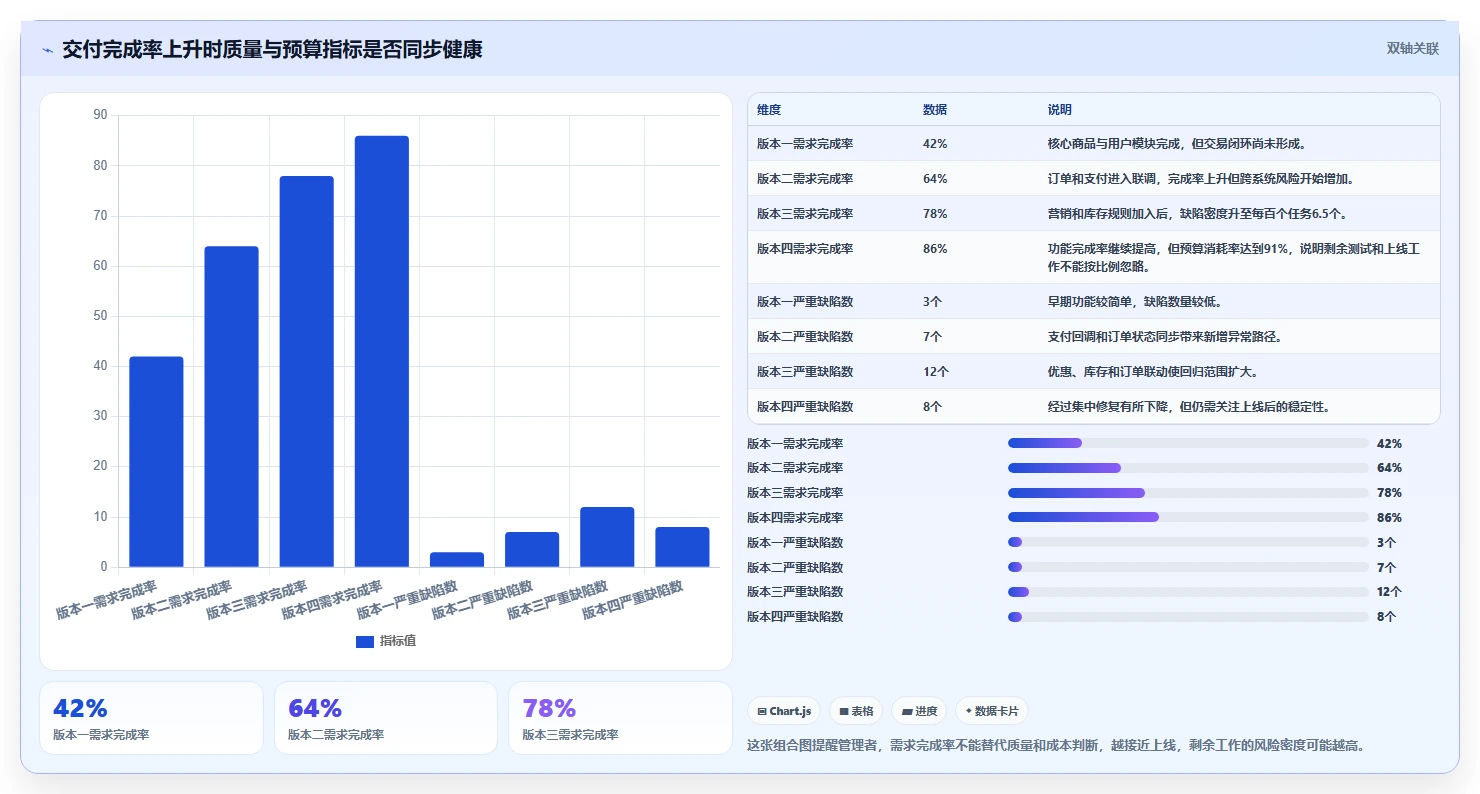The image size is (1480, 794).
Task: Click the 64% progress bar for 版本二需求完成率
Action: [x=1188, y=468]
